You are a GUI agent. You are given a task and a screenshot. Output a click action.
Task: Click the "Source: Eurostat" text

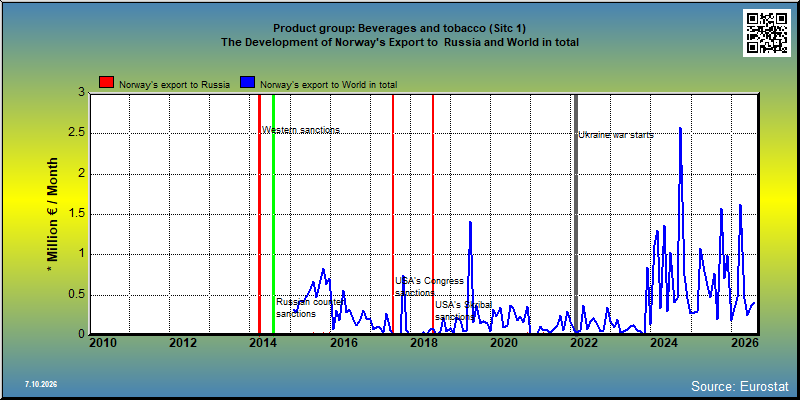(740, 386)
